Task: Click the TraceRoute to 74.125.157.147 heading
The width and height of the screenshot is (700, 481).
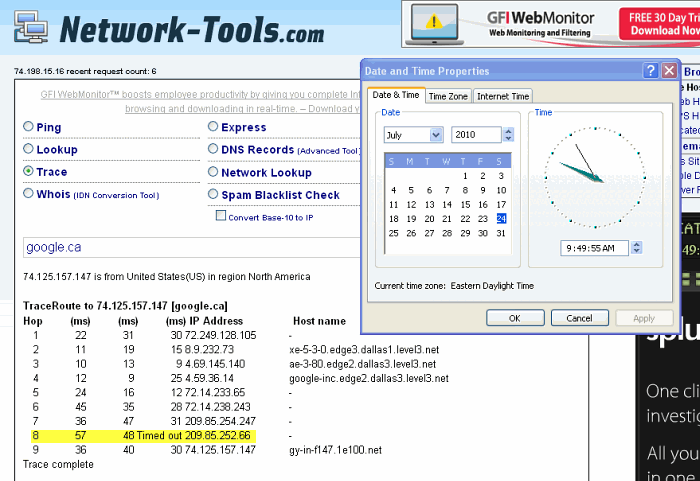Action: click(x=125, y=306)
